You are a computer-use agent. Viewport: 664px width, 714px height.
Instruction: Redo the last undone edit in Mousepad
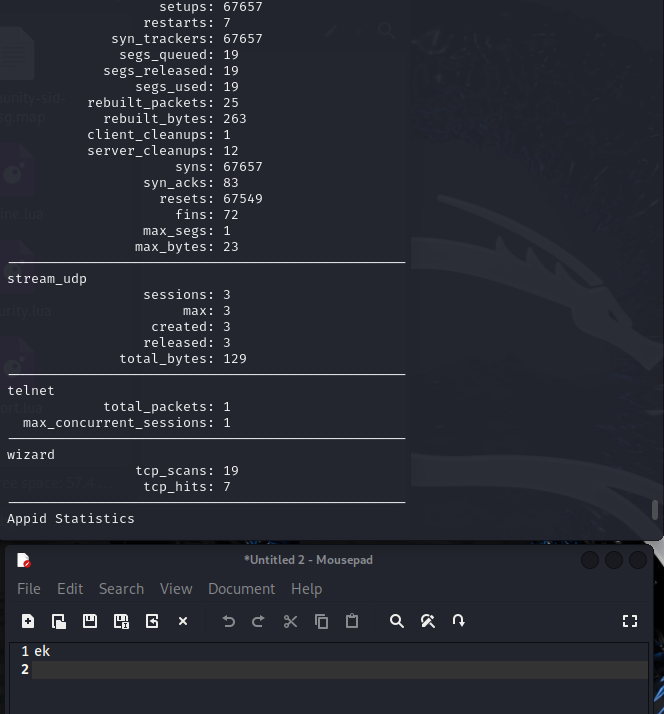259,621
